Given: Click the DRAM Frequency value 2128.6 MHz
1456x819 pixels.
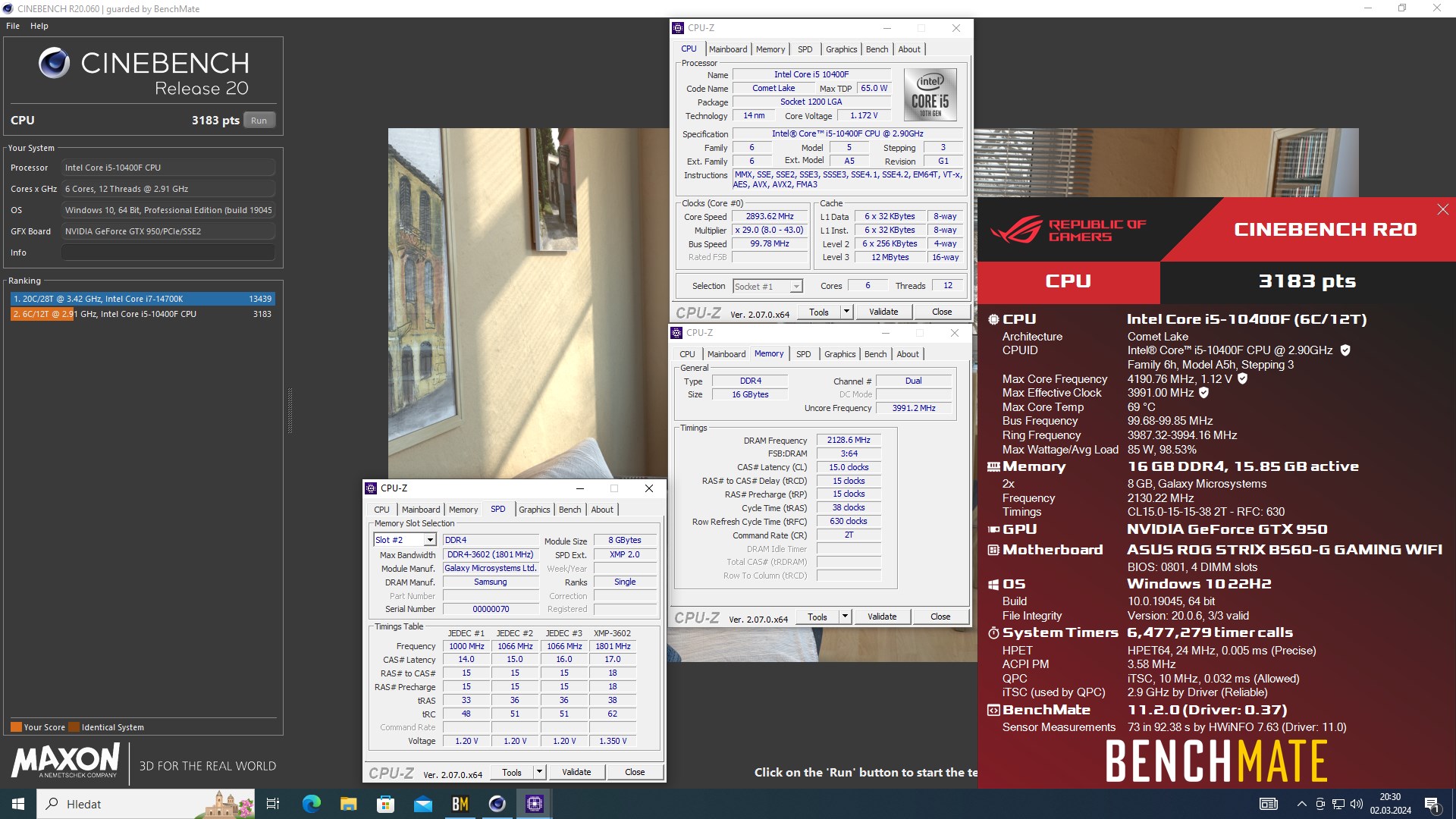Looking at the screenshot, I should (849, 441).
